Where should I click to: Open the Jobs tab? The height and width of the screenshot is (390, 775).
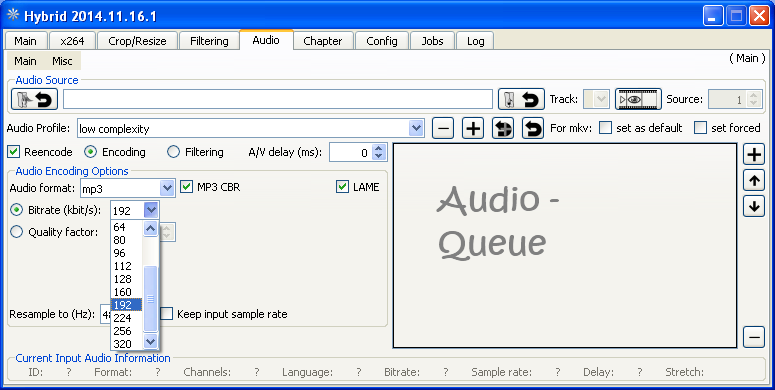[432, 41]
